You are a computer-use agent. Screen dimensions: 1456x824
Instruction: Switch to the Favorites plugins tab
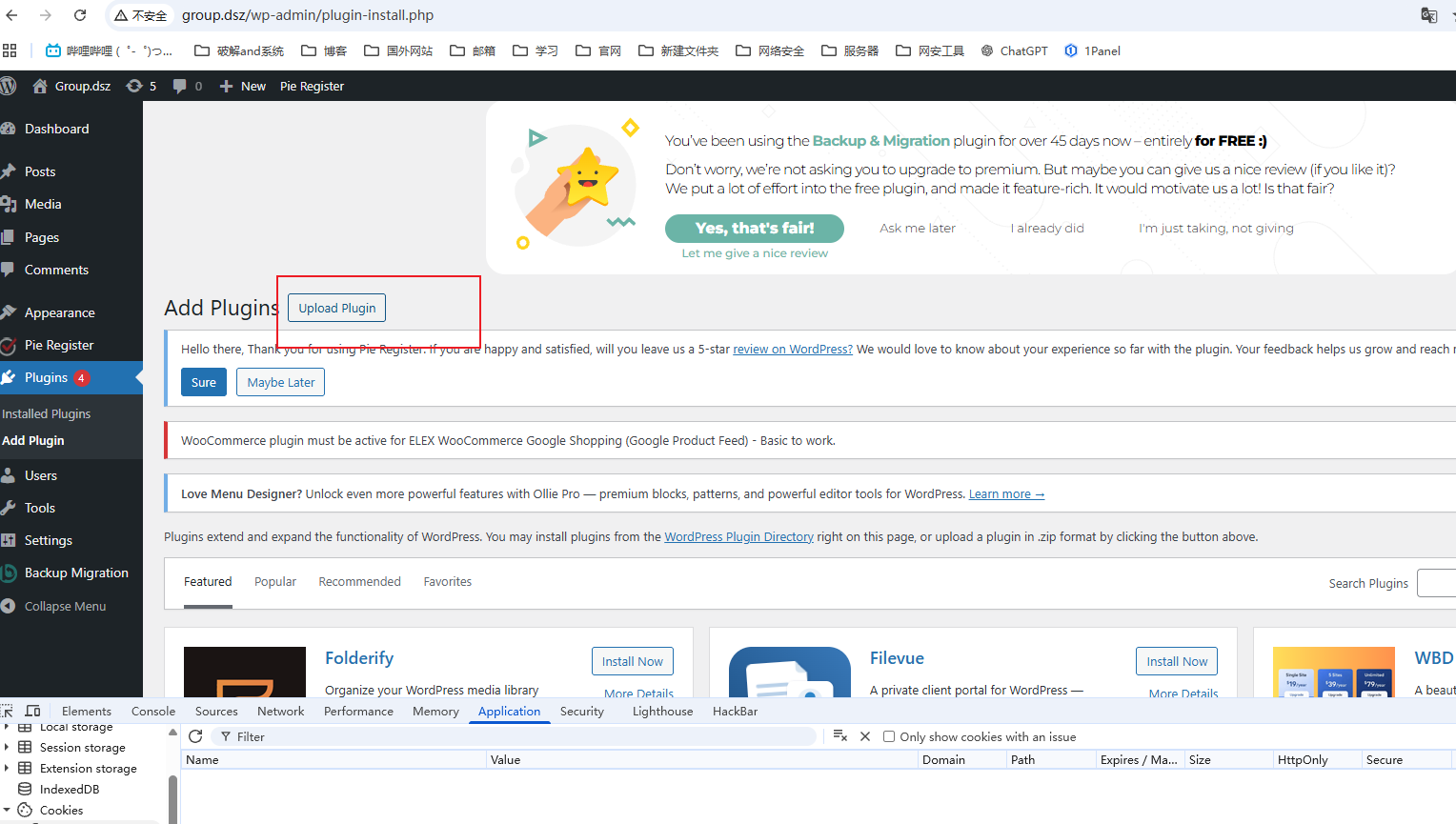pos(448,581)
